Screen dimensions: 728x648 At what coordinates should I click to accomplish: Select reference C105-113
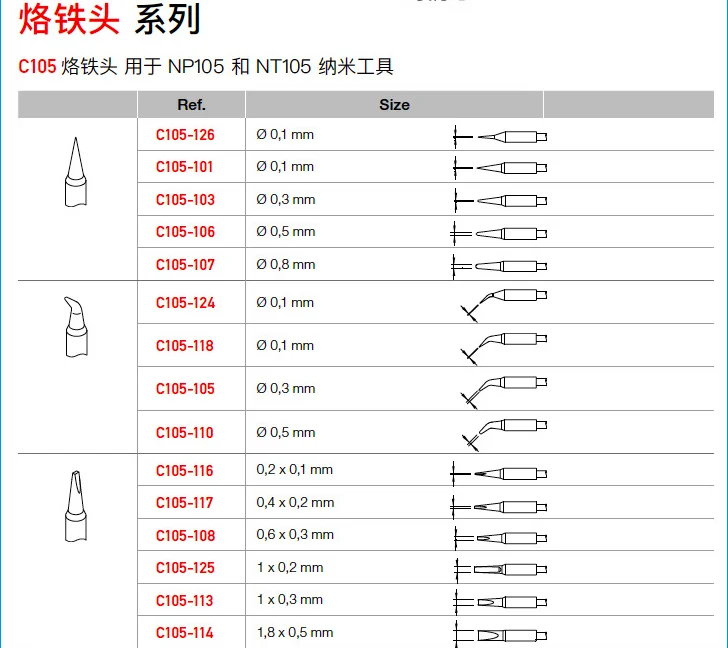[184, 601]
